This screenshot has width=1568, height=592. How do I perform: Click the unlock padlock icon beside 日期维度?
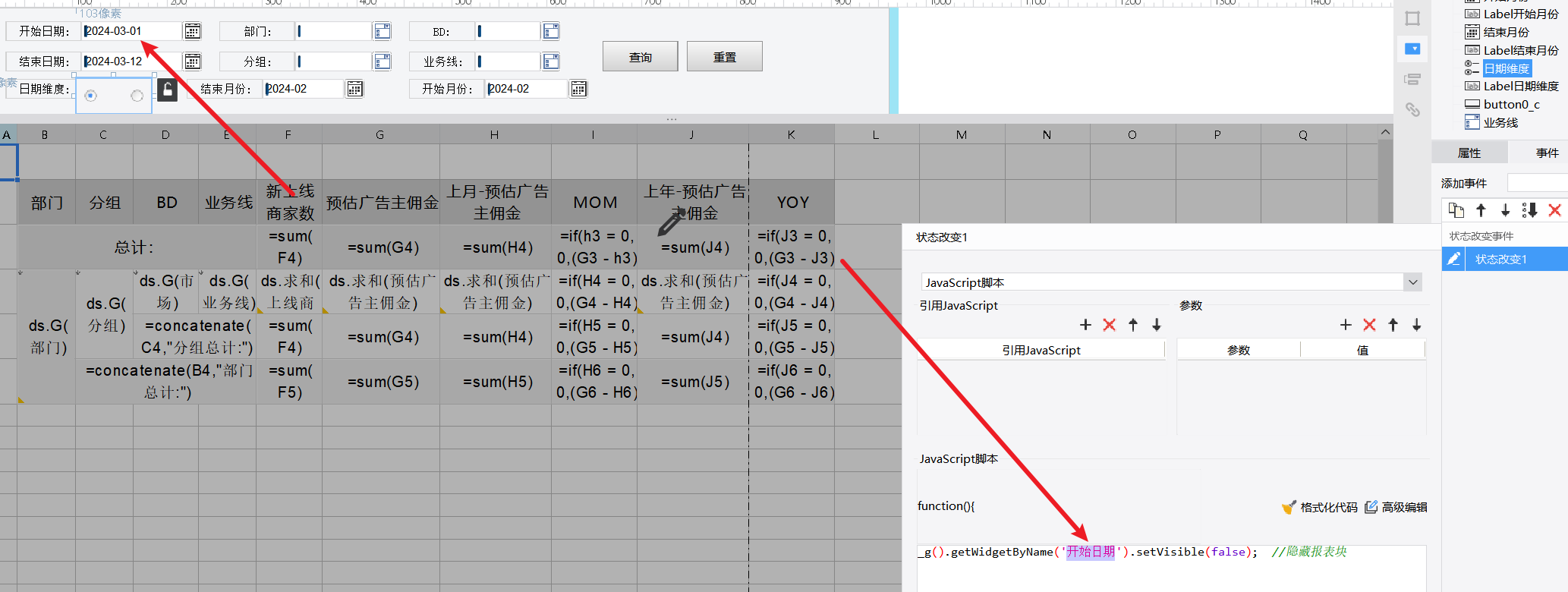tap(167, 90)
